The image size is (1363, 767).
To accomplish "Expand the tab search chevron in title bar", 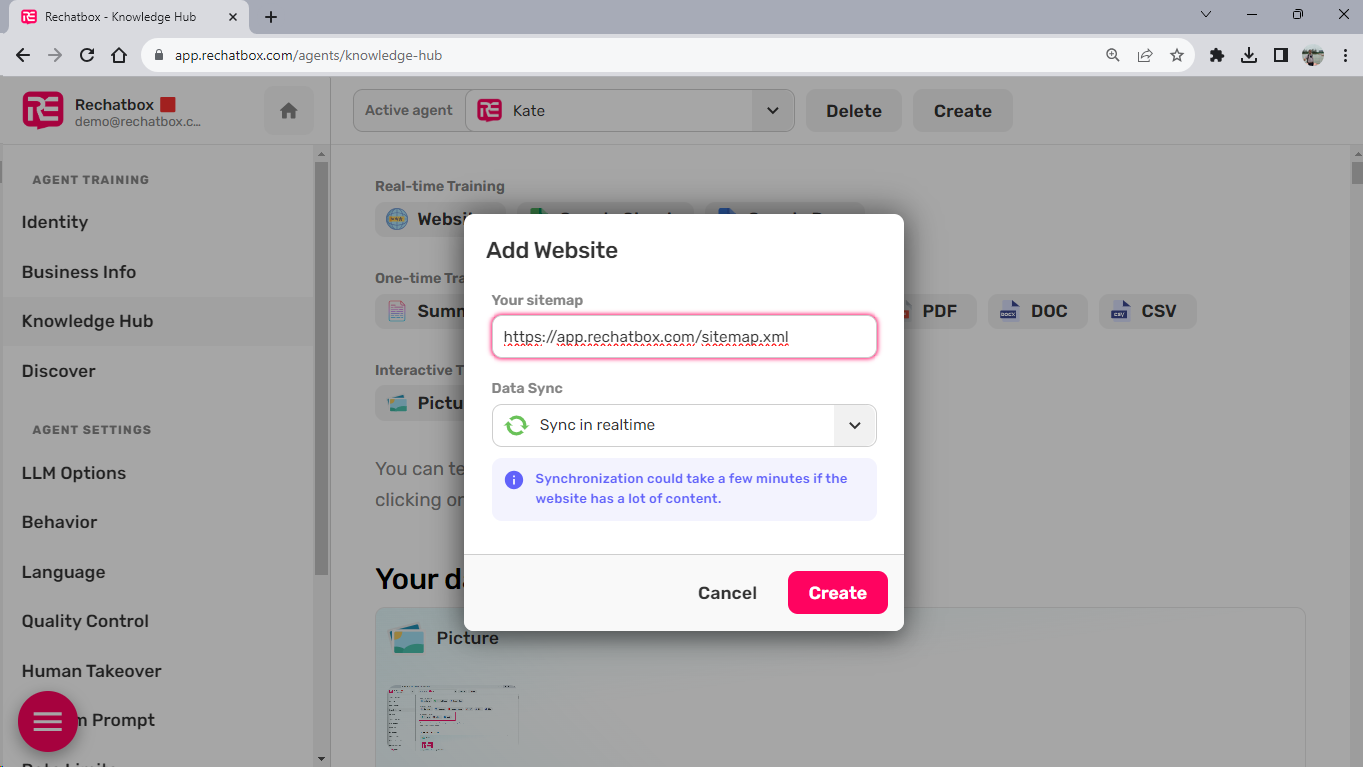I will [1205, 15].
